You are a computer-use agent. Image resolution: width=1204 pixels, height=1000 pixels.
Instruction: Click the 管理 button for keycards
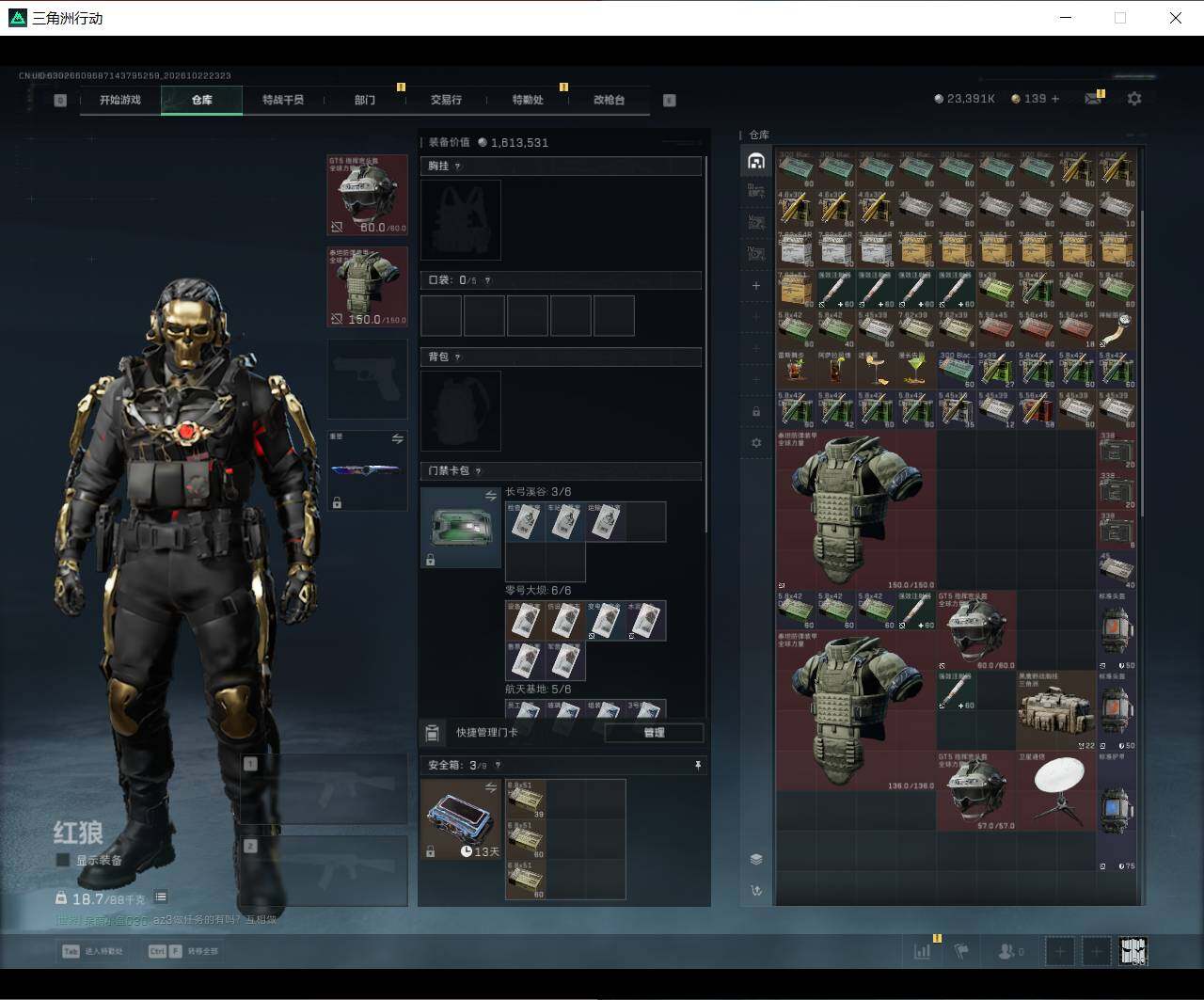pos(654,733)
